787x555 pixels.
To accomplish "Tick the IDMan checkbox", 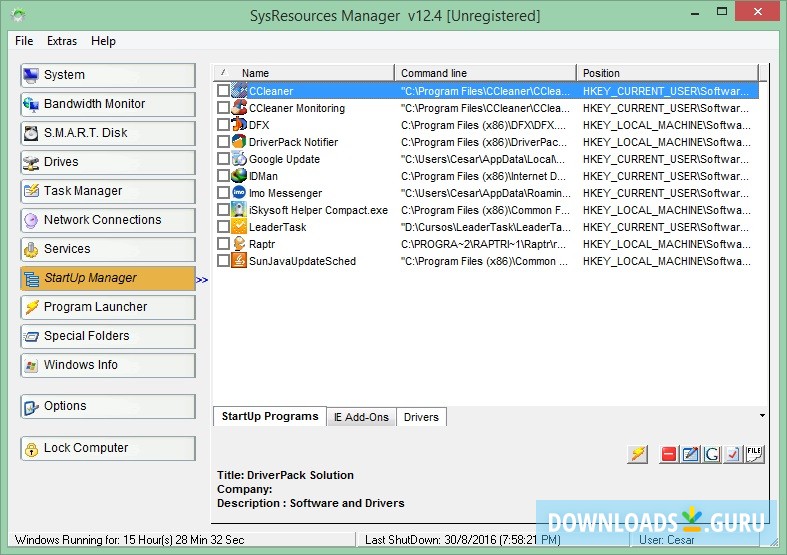I will point(223,176).
